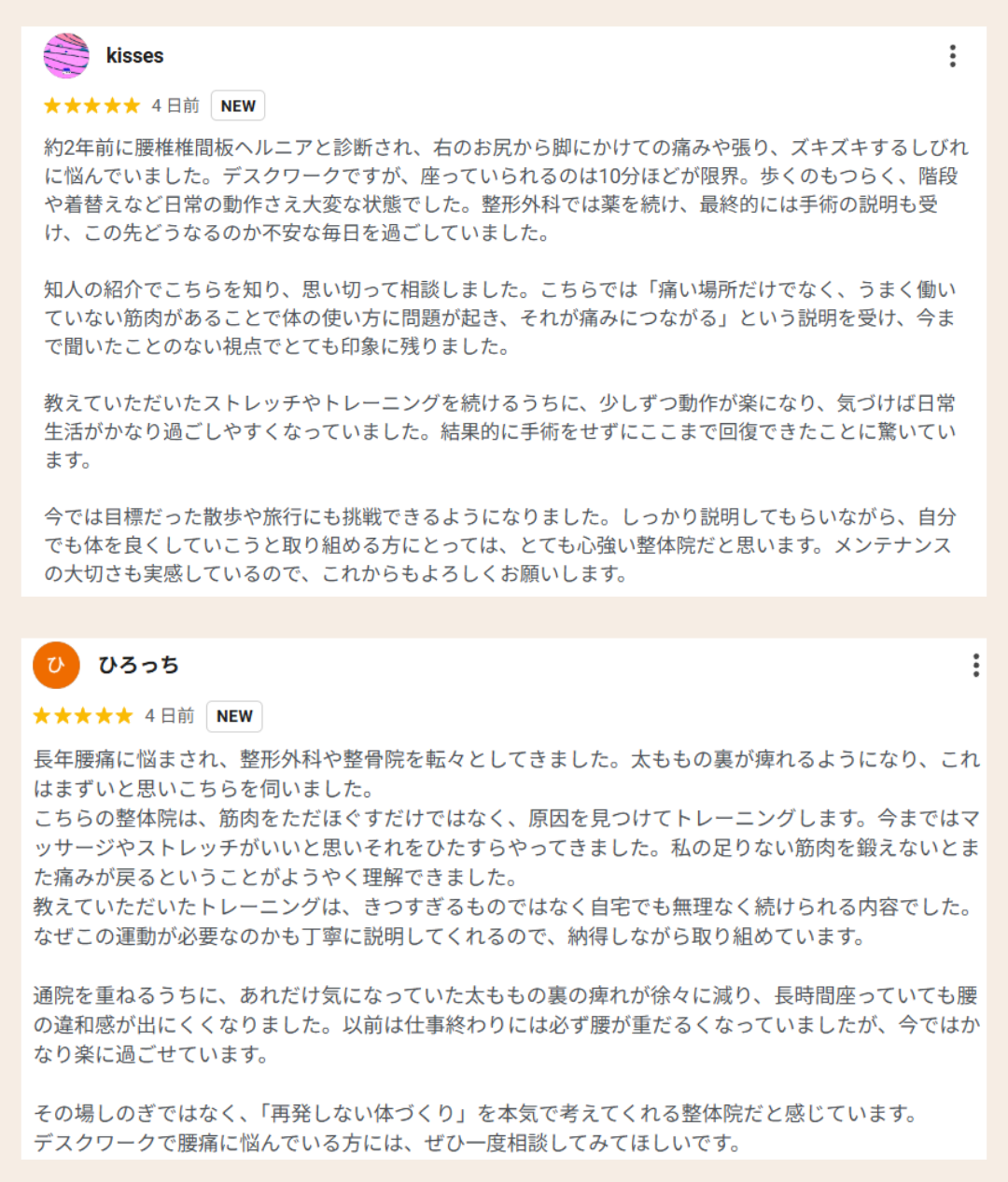
Task: Click the five-star rating on ひろっち's review
Action: point(83,716)
